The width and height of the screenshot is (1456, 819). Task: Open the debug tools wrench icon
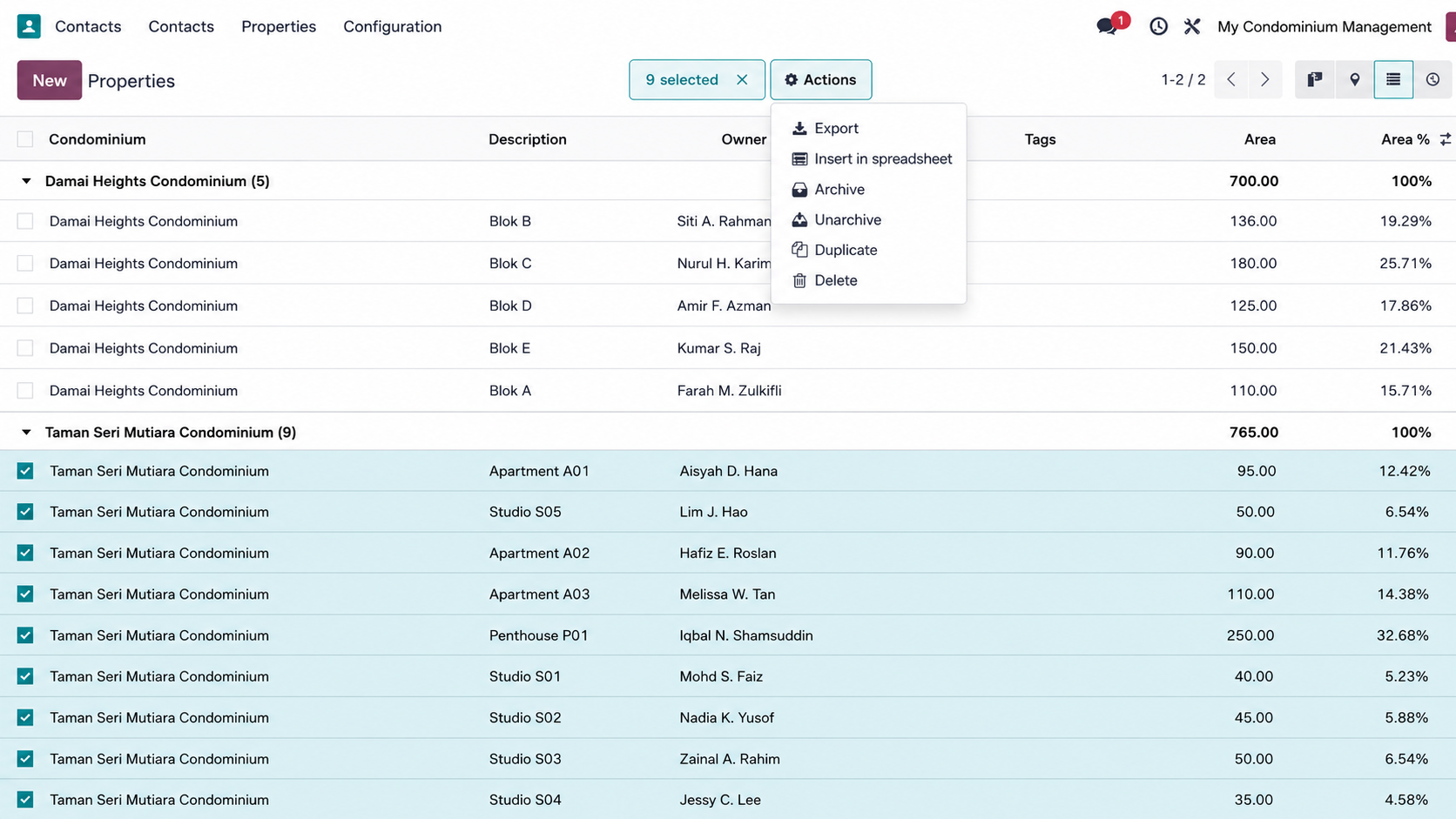pyautogui.click(x=1192, y=26)
